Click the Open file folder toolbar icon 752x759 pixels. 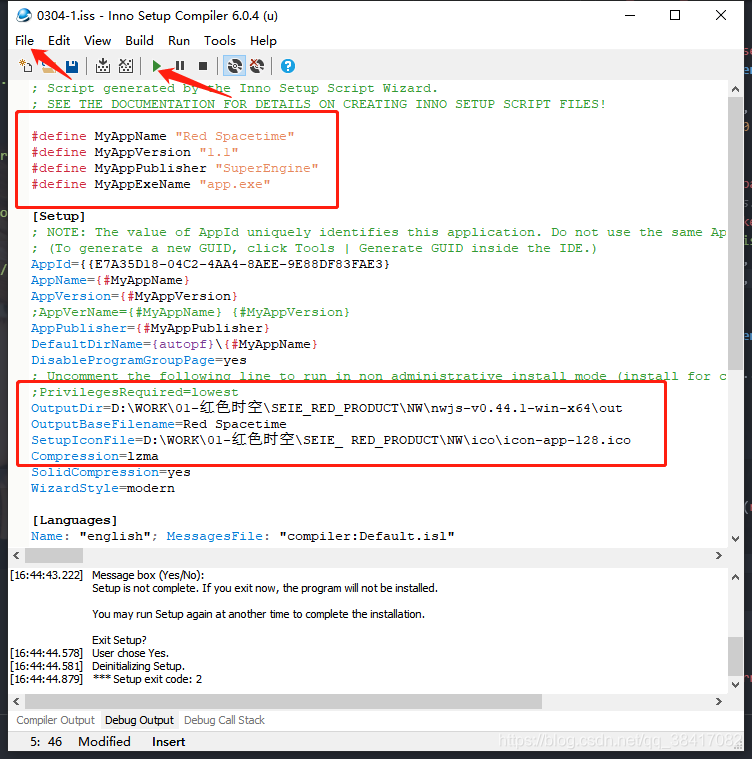[x=48, y=66]
